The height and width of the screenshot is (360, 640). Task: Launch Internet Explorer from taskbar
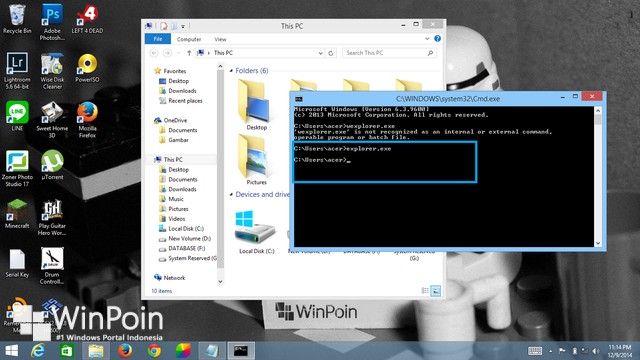coord(38,351)
